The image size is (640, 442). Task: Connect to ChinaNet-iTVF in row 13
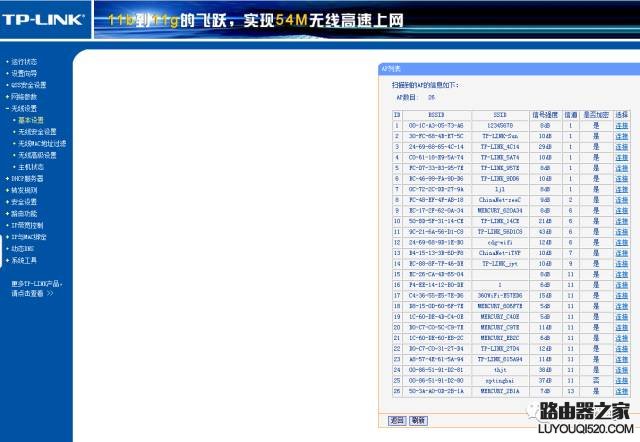click(x=622, y=253)
